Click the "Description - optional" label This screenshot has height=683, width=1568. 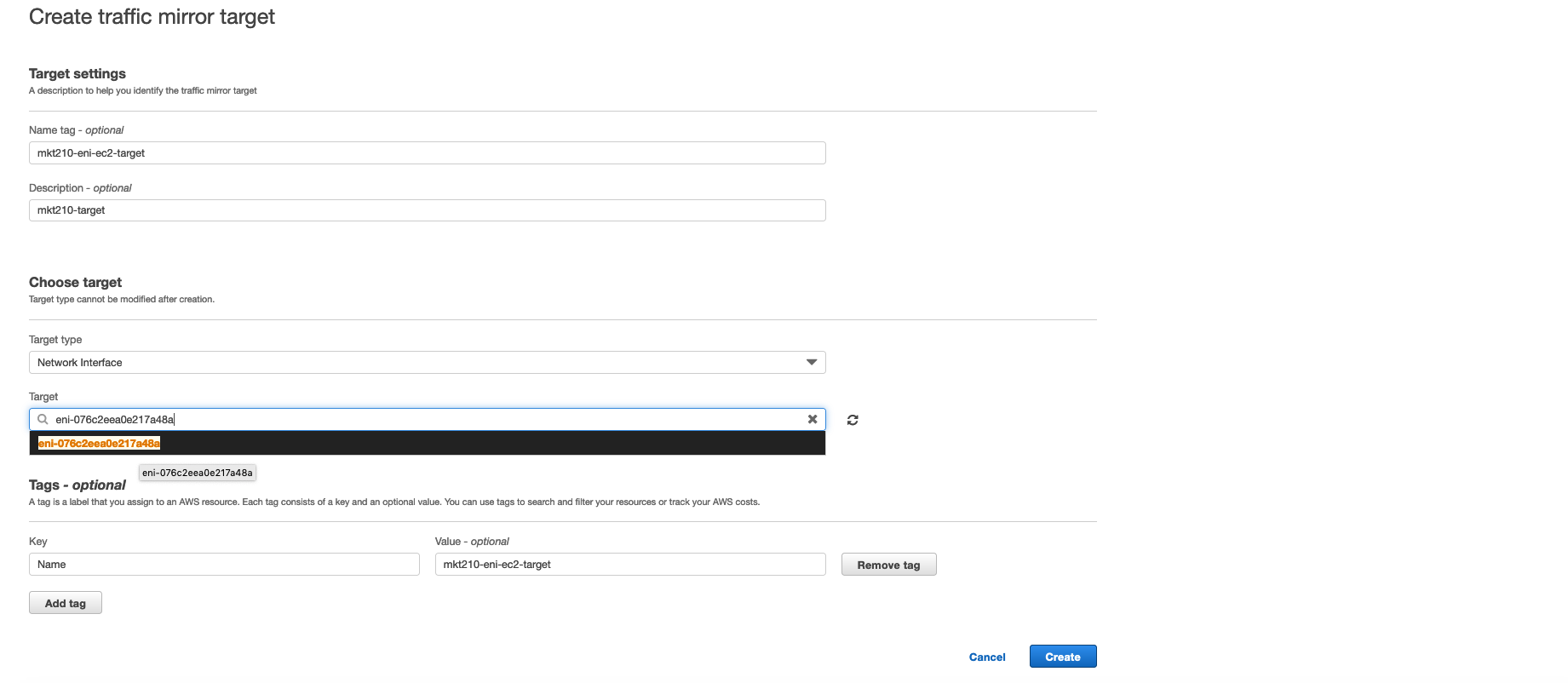click(80, 188)
